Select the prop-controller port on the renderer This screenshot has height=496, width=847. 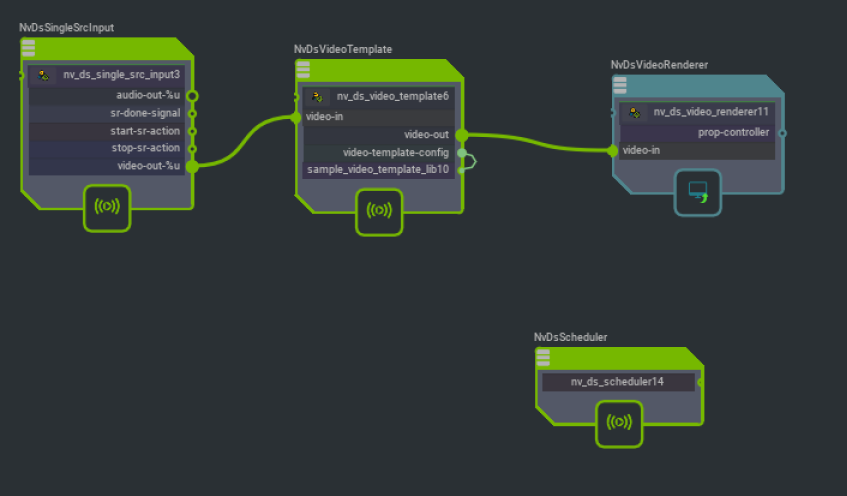coord(782,132)
